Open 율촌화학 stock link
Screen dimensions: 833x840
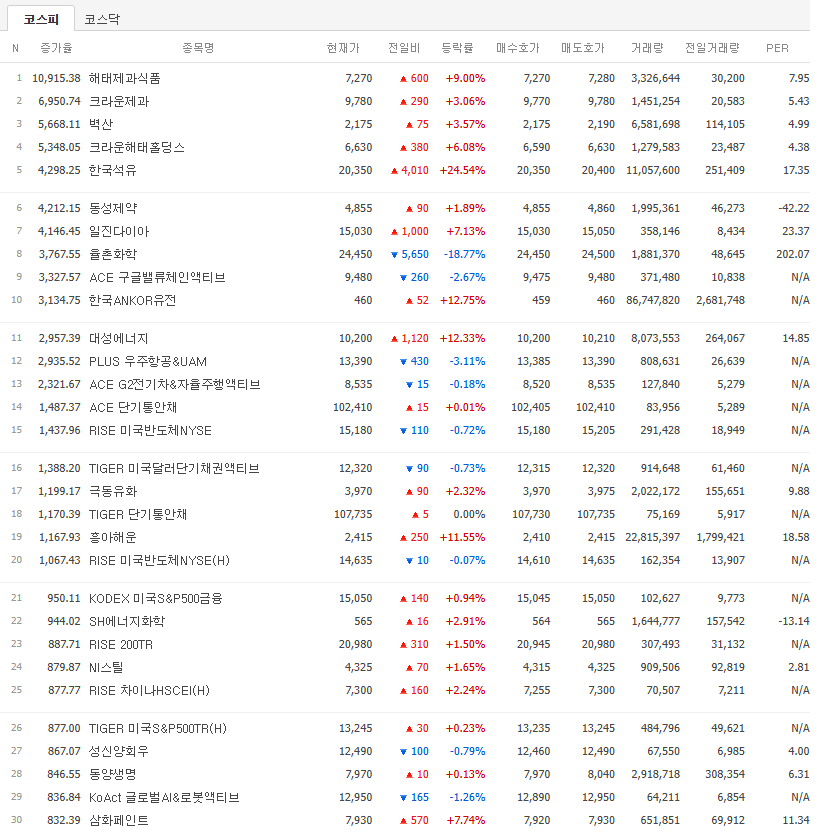click(113, 254)
